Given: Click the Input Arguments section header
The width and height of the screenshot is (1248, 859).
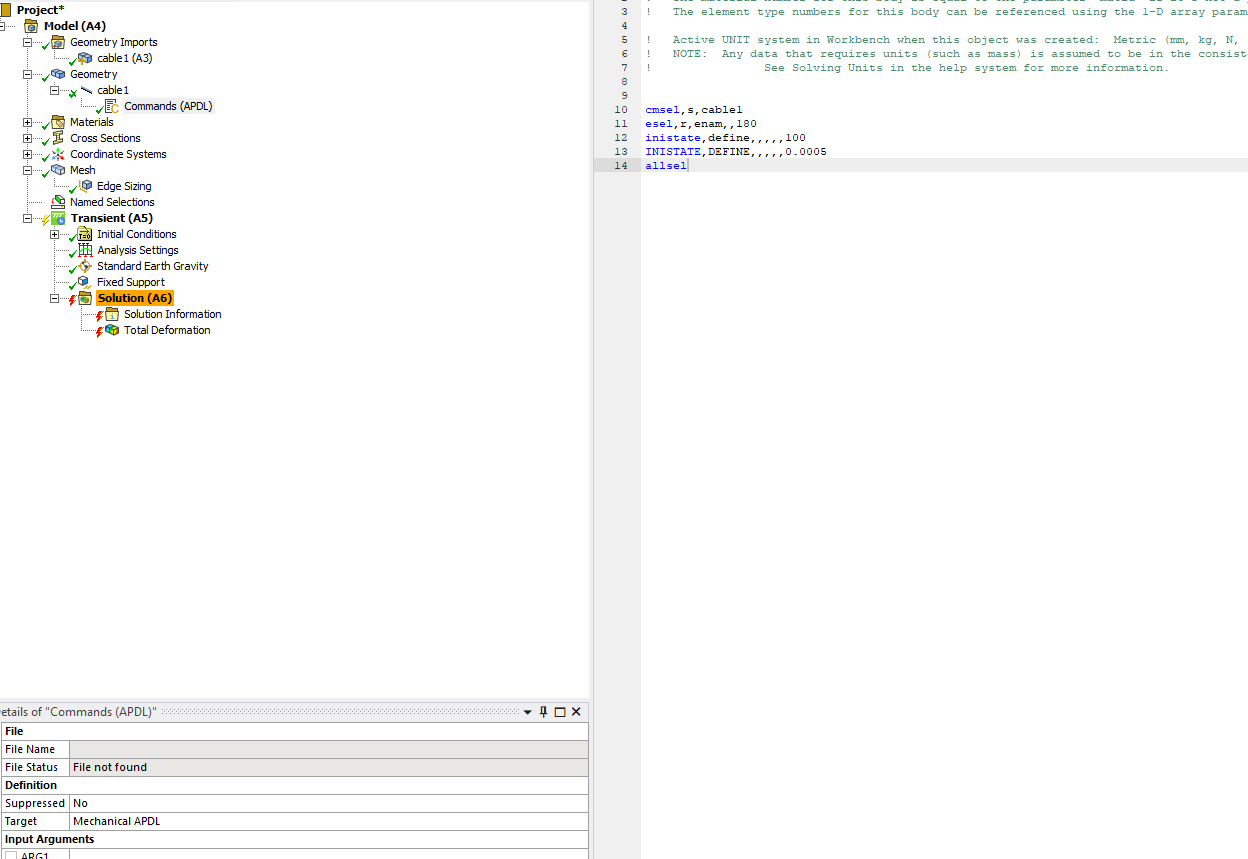Looking at the screenshot, I should [x=295, y=839].
